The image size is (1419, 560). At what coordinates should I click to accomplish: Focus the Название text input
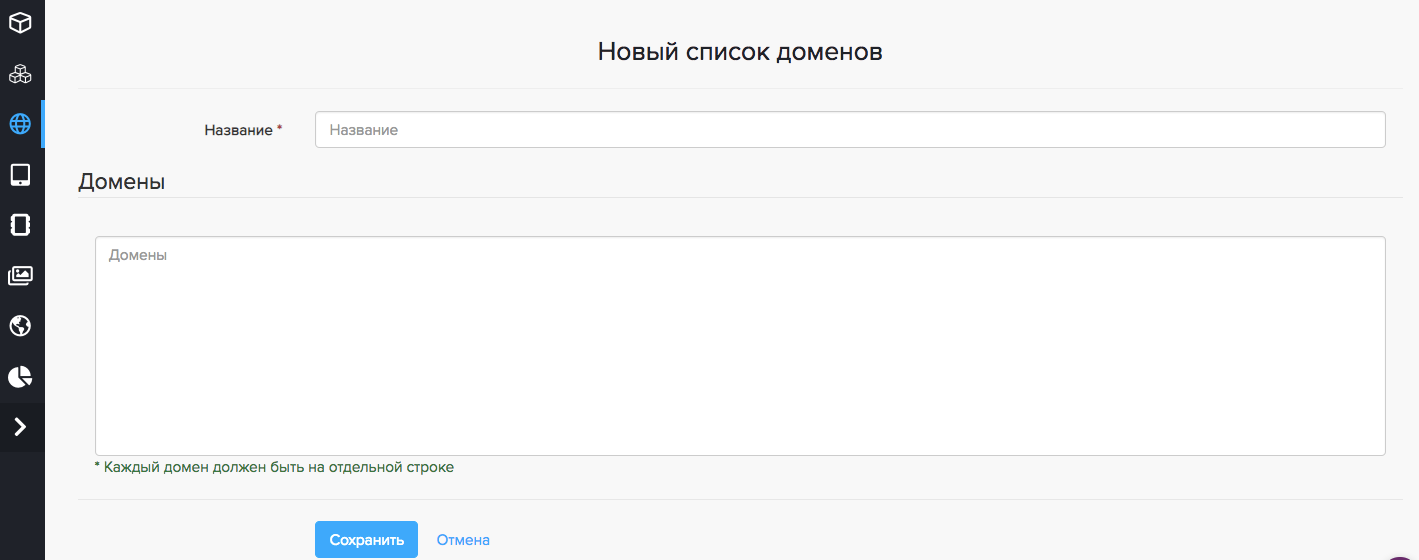click(x=849, y=130)
